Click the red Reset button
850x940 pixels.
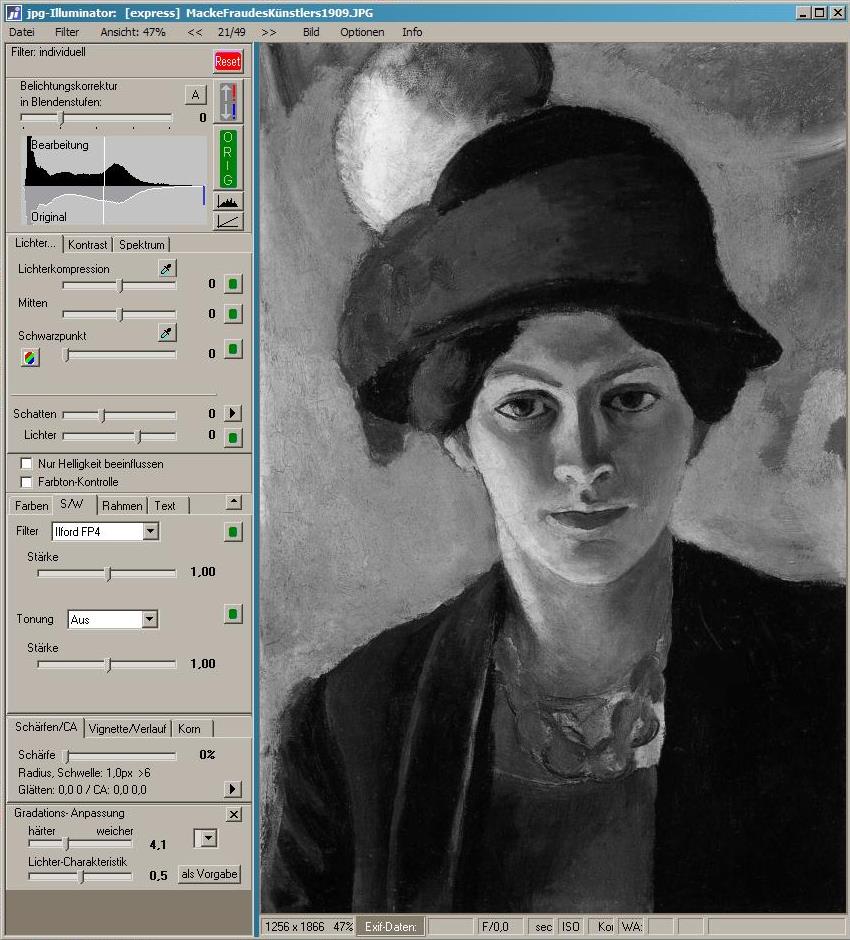(228, 61)
